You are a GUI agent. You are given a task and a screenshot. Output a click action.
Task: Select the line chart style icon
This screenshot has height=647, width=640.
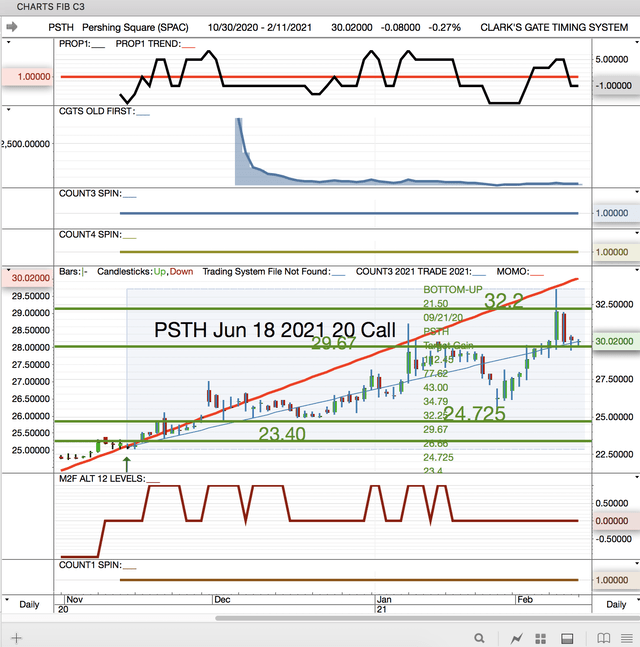pos(516,638)
